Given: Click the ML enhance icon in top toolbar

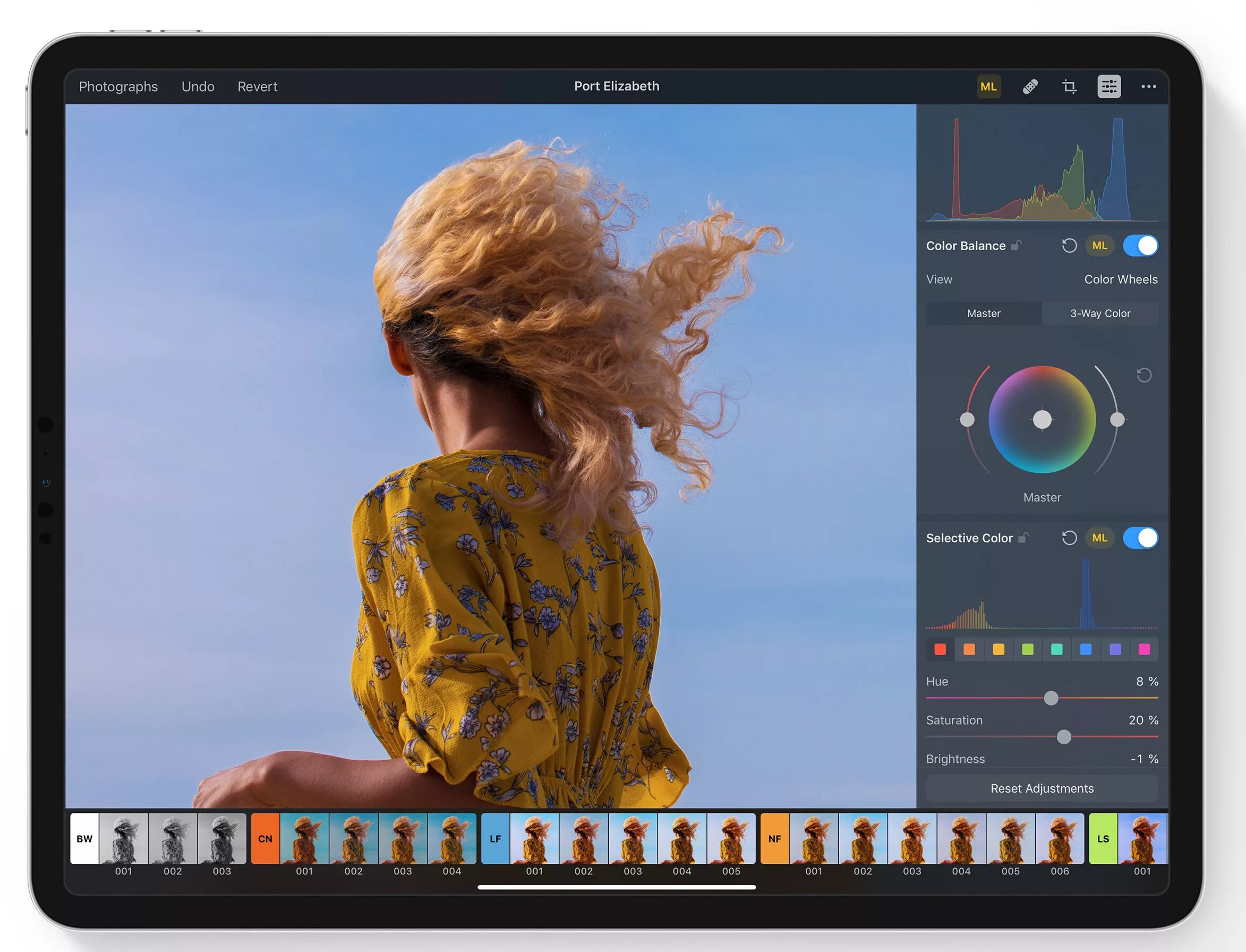Looking at the screenshot, I should [x=988, y=87].
